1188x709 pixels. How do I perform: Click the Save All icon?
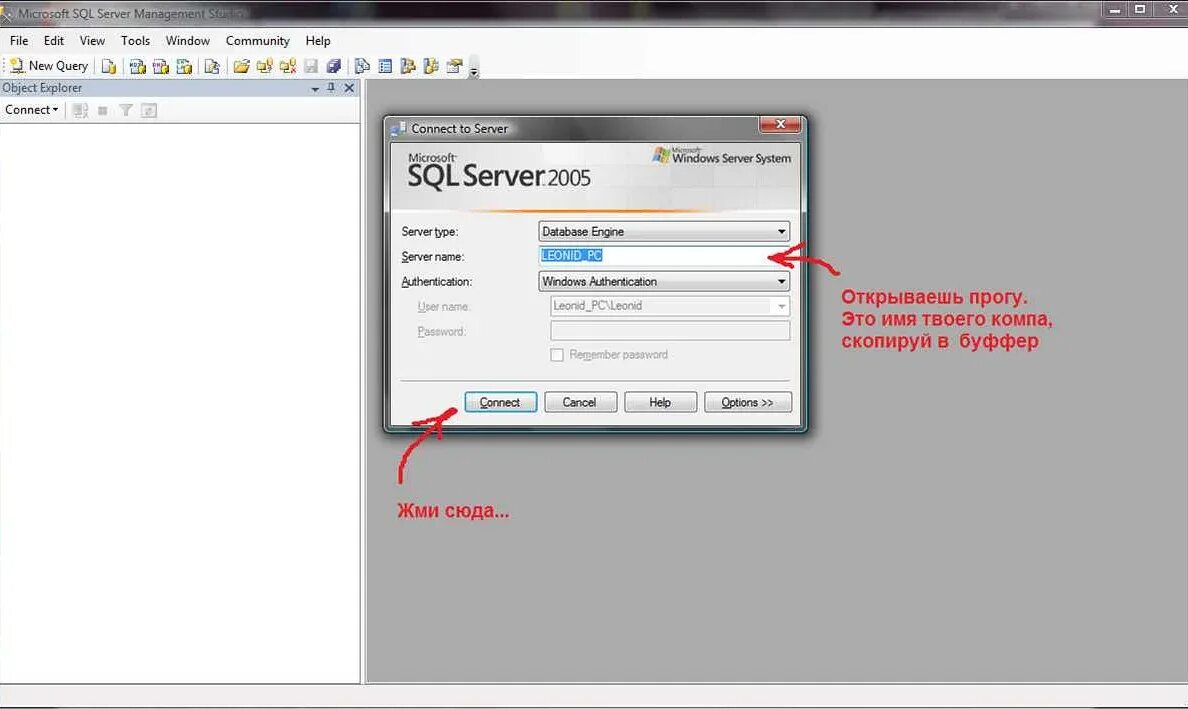point(333,67)
